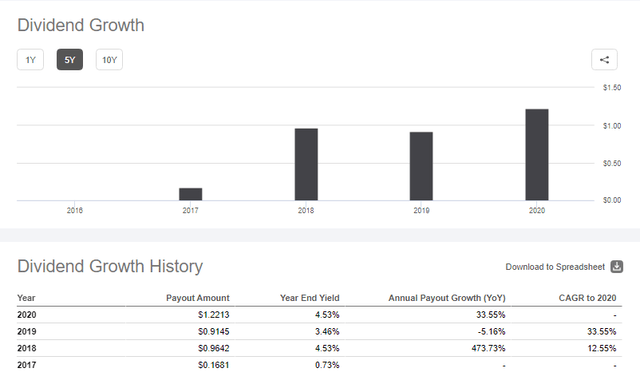
Task: Select the 10Y time range
Action: click(x=109, y=60)
